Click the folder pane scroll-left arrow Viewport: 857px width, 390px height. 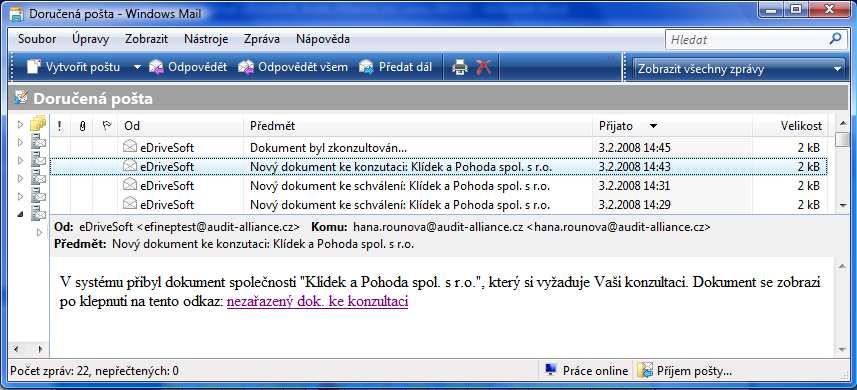point(15,349)
